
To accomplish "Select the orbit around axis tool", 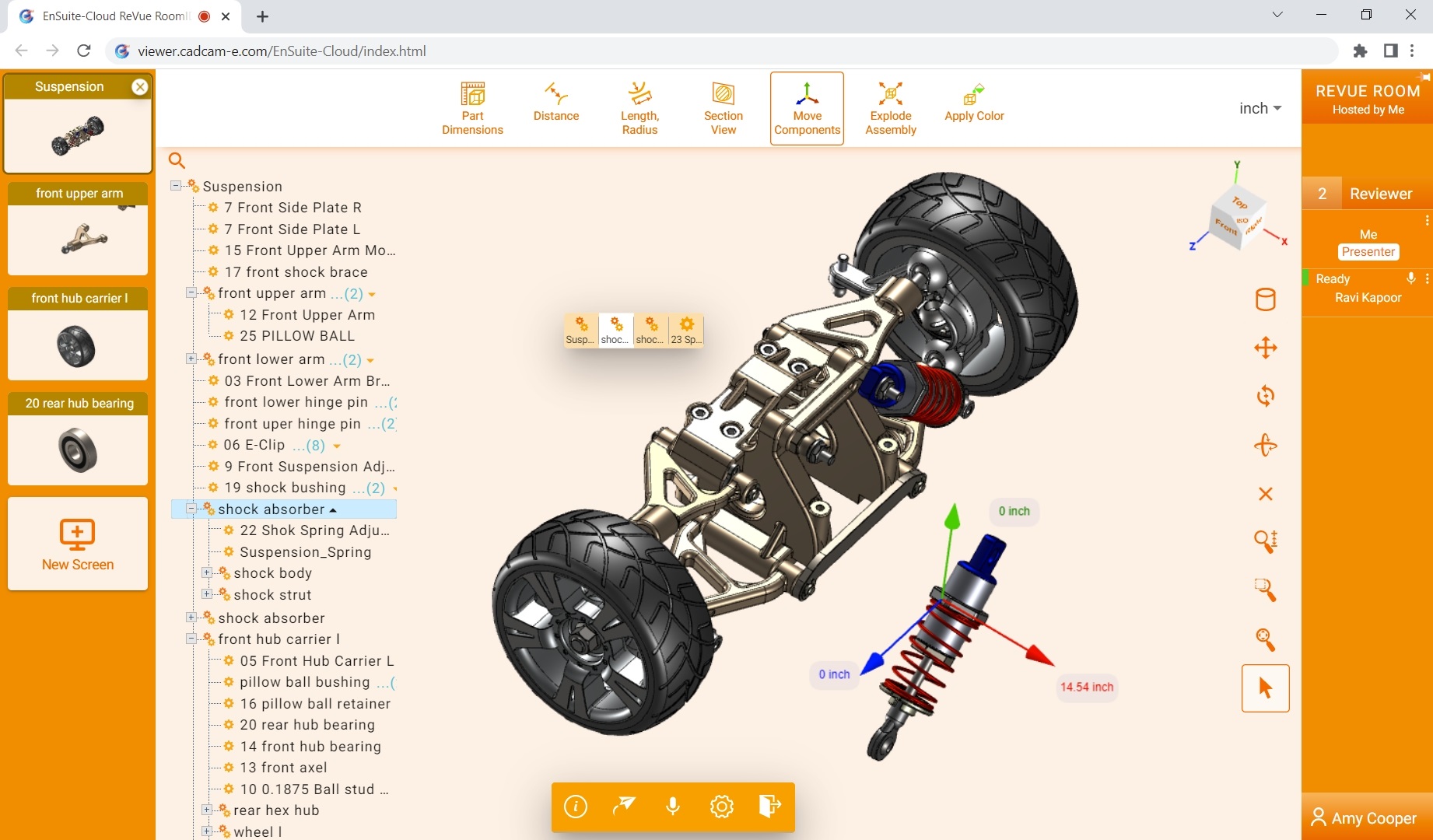I will coord(1266,445).
